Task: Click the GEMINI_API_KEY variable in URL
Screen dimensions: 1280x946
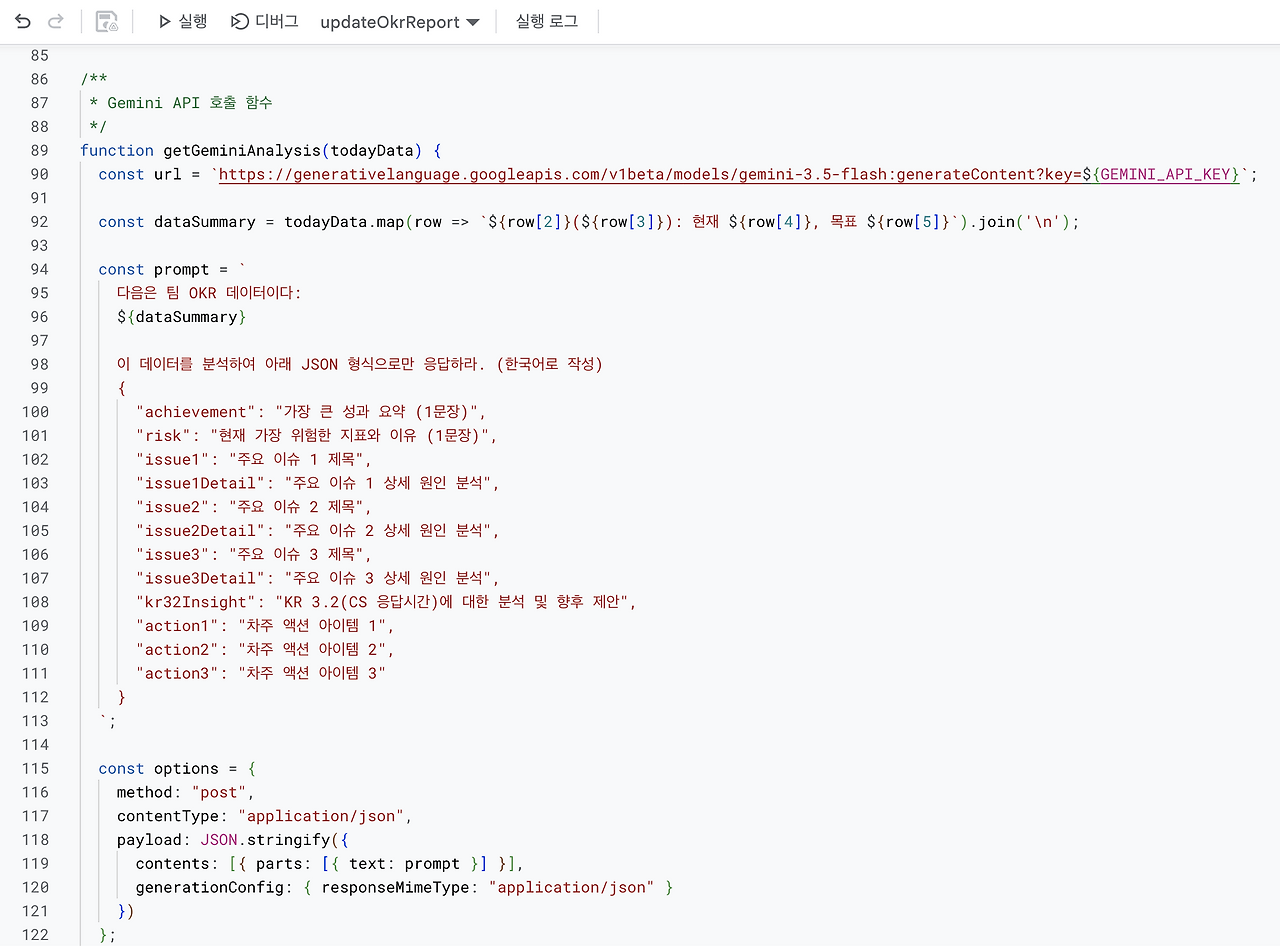Action: 1165,174
